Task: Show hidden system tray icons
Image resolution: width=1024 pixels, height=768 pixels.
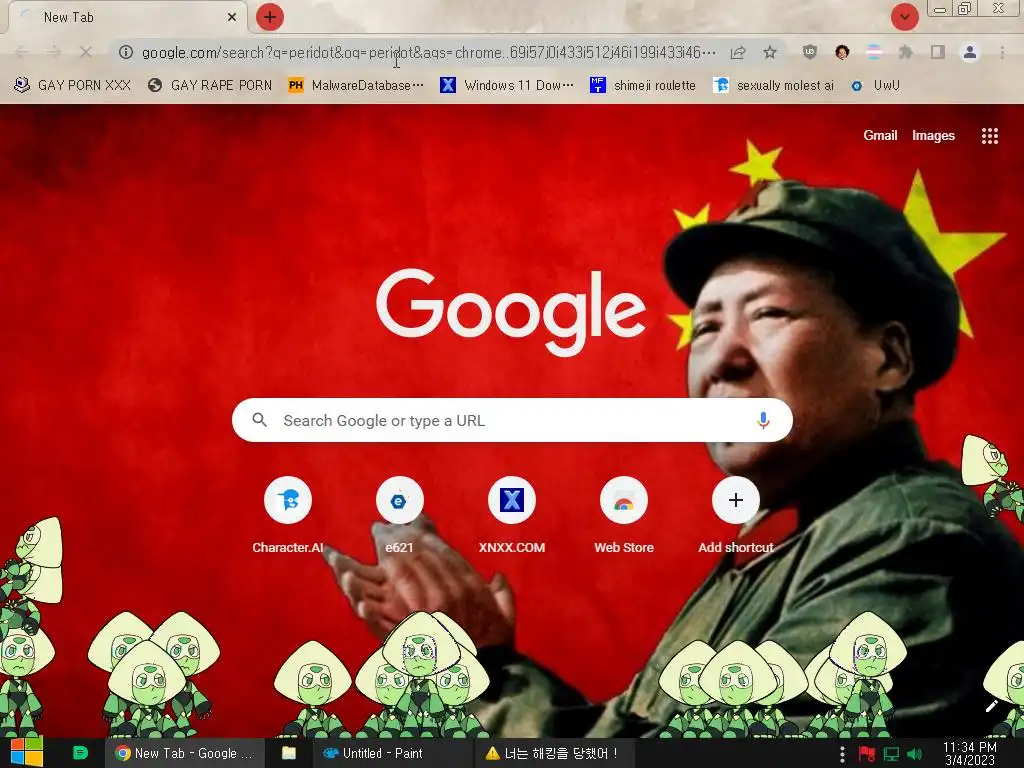Action: 842,754
